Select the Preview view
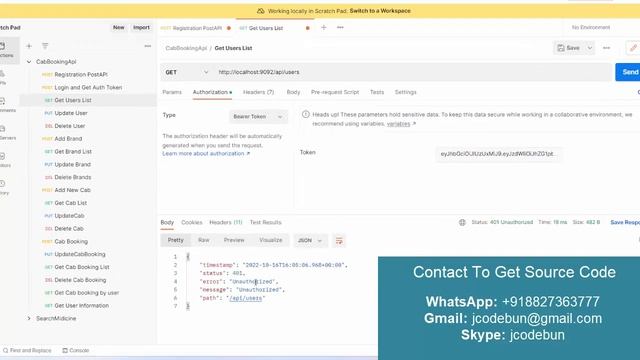This screenshot has height=360, width=640. 234,240
